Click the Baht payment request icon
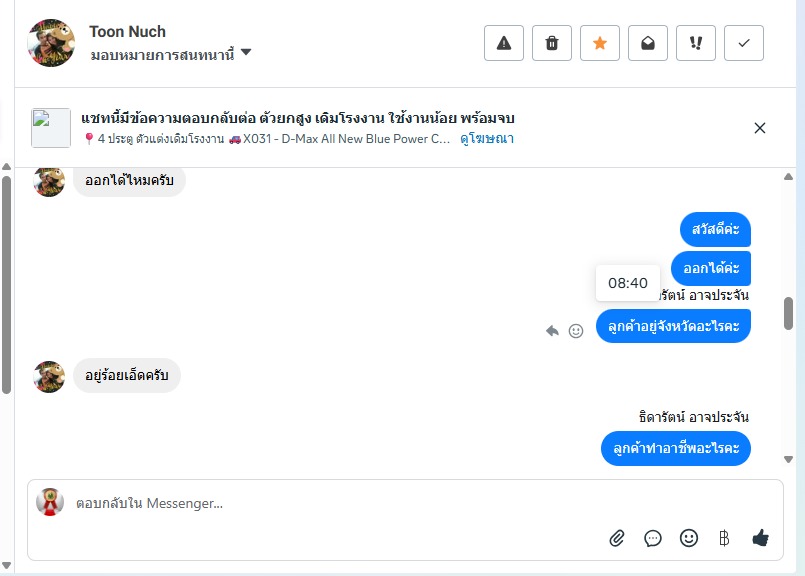Viewport: 805px width, 576px height. click(x=724, y=538)
